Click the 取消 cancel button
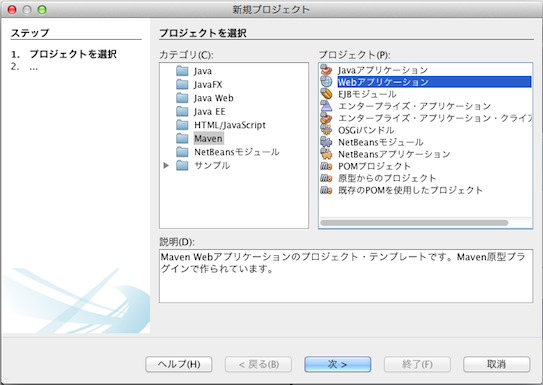This screenshot has width=543, height=385. (x=497, y=364)
